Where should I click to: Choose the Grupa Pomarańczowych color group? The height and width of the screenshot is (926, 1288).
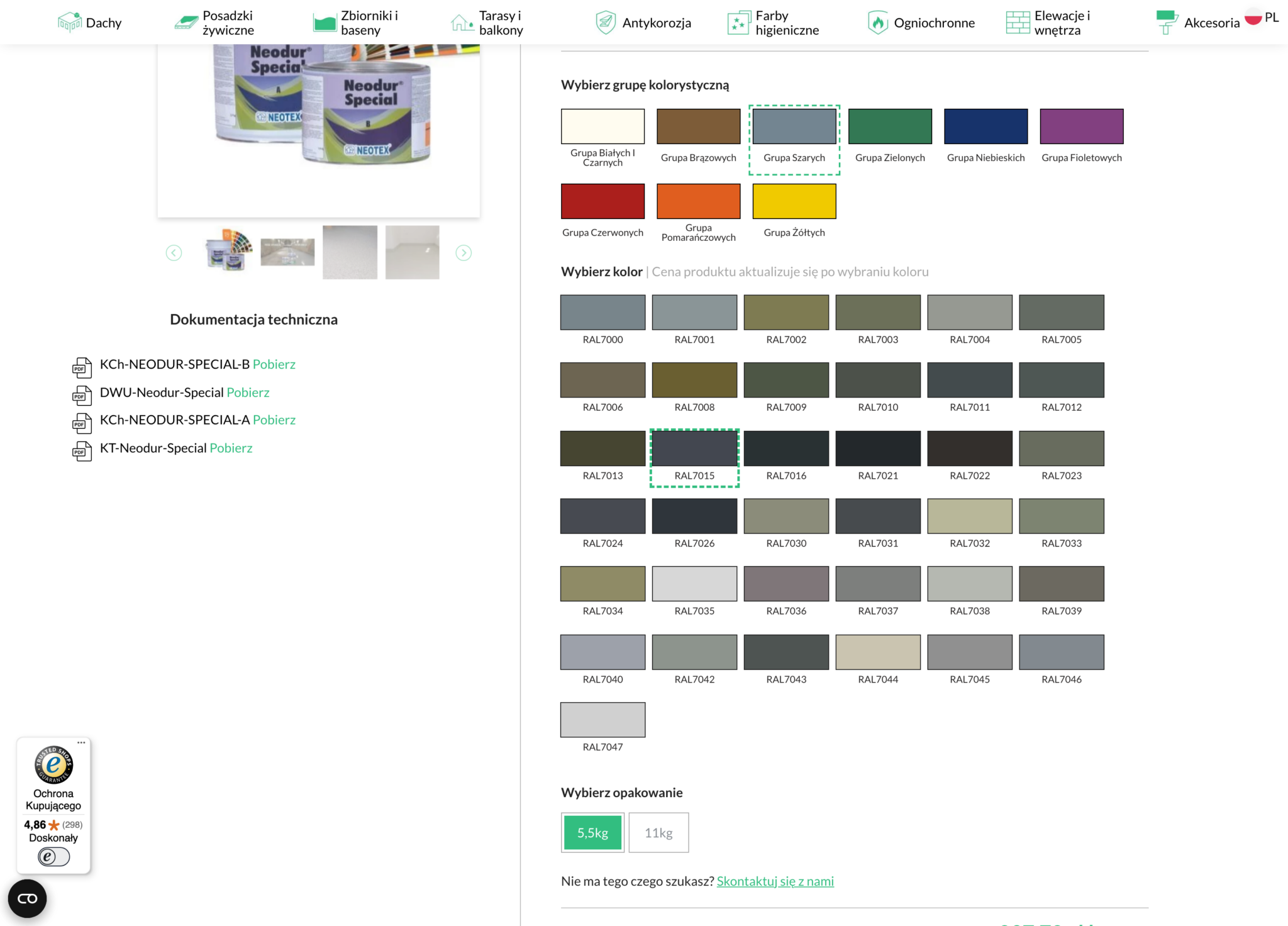698,201
